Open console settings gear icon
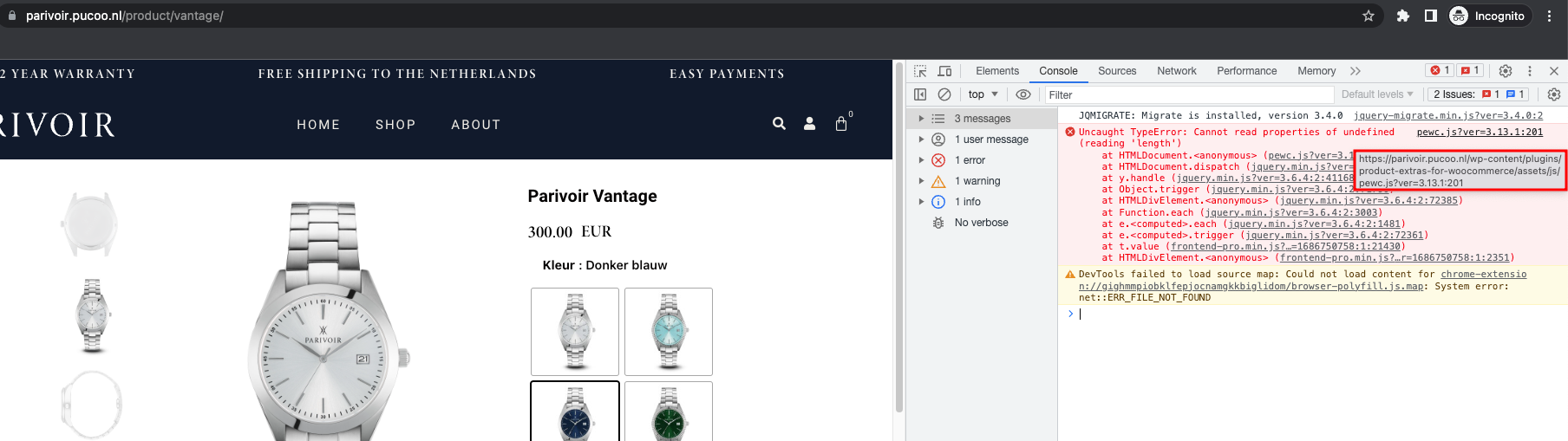Image resolution: width=1568 pixels, height=441 pixels. coord(1554,94)
